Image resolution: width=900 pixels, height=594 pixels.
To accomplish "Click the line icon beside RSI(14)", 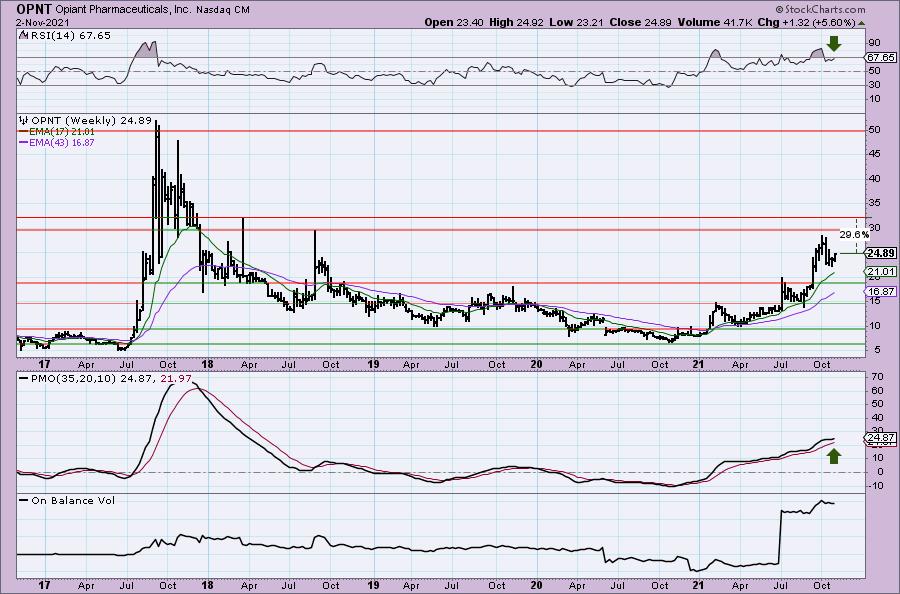I will pos(24,36).
